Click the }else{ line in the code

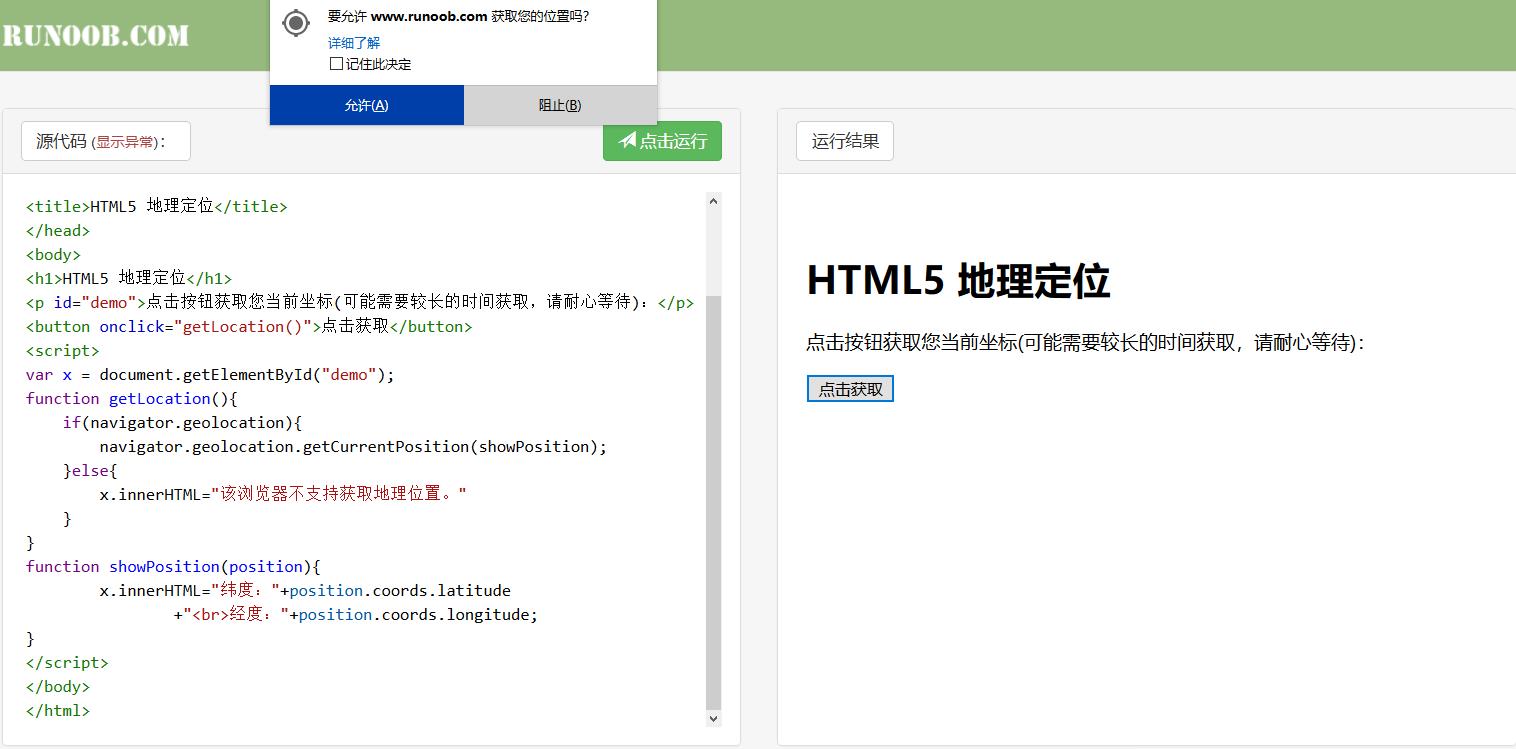[x=90, y=470]
